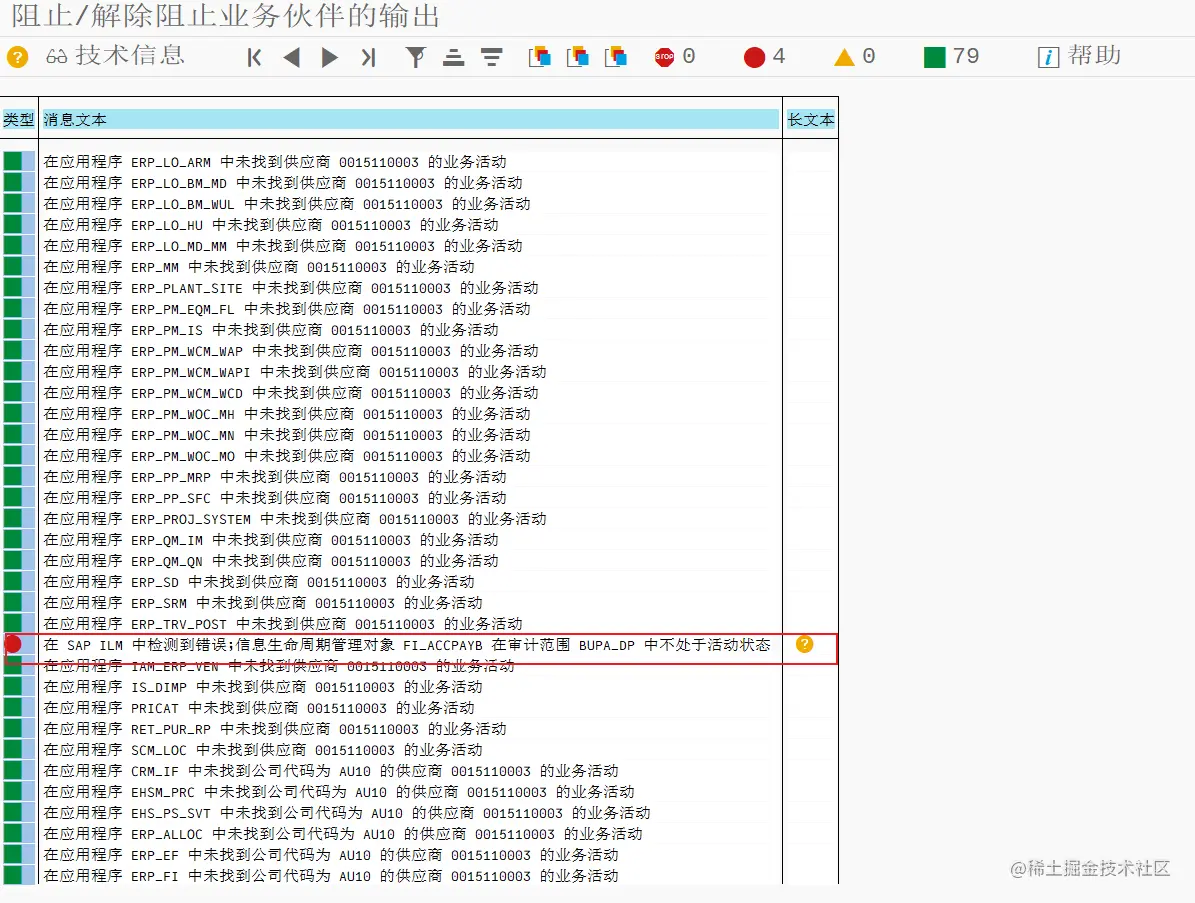Filter success messages green square showing 79
The image size is (1195, 903).
click(951, 57)
